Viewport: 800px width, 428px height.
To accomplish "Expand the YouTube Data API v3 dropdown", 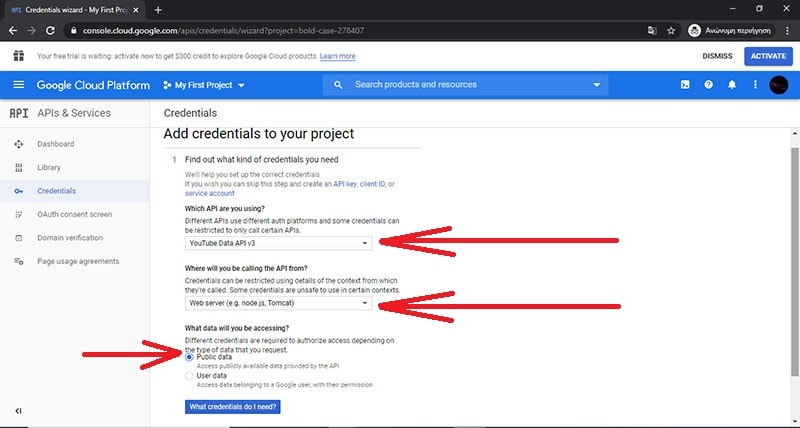I will (x=279, y=243).
